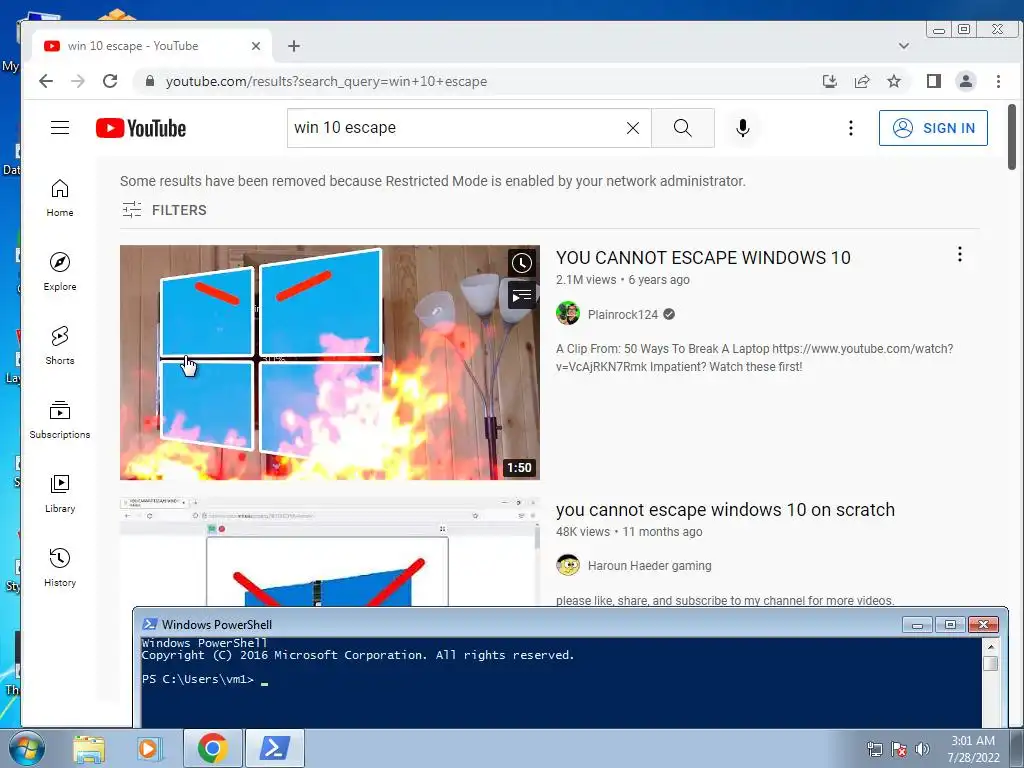Click the PowerShell title bar icon
Screen dimensions: 1024x768
tap(150, 624)
